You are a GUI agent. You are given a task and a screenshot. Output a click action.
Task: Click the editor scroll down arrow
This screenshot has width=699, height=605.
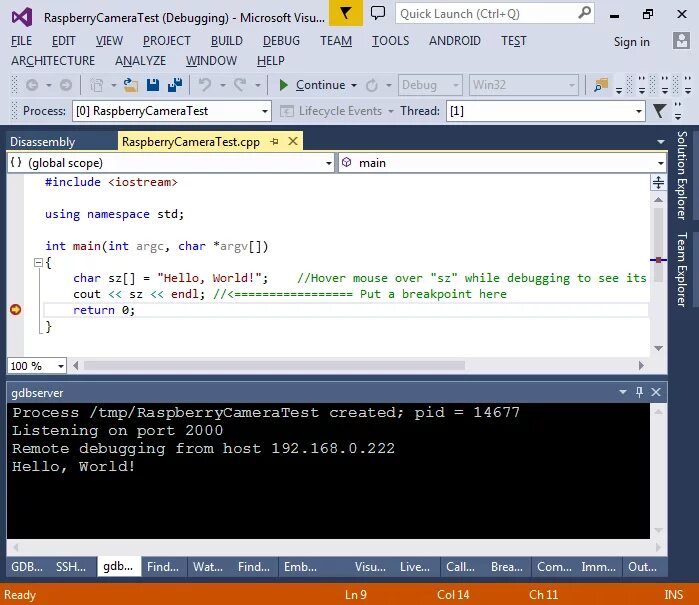pos(658,348)
